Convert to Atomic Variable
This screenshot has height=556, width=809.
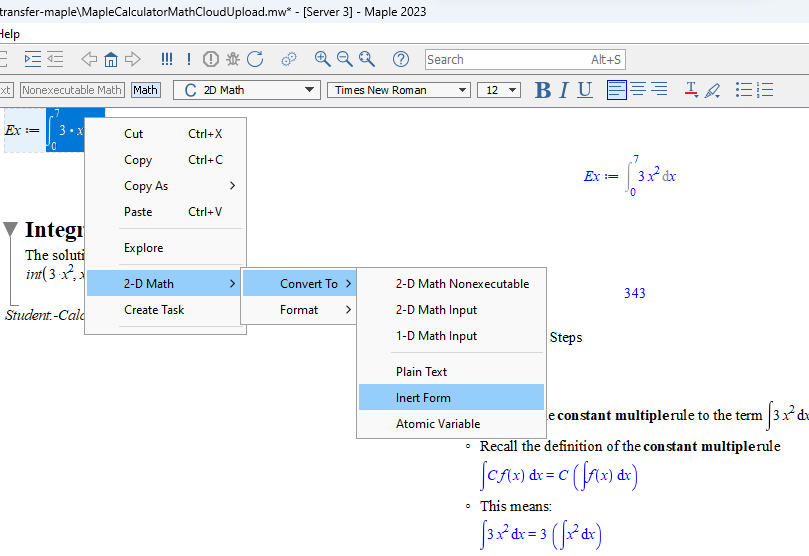click(451, 423)
